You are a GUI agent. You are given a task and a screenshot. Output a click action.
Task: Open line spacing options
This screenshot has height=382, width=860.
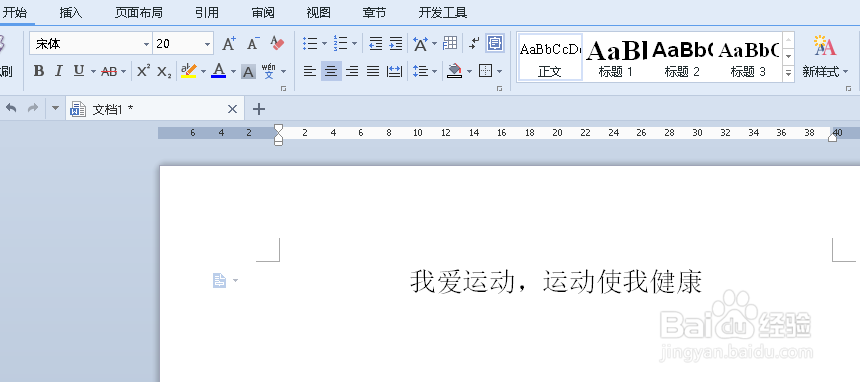click(420, 71)
